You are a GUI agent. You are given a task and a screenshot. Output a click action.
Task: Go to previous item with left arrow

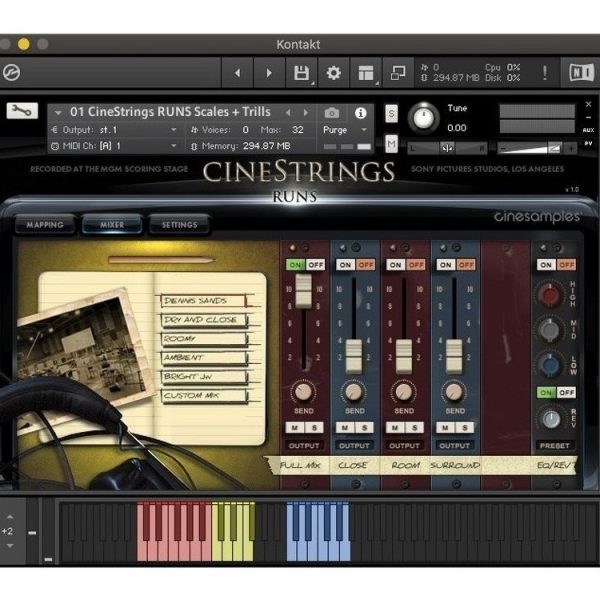coord(238,72)
